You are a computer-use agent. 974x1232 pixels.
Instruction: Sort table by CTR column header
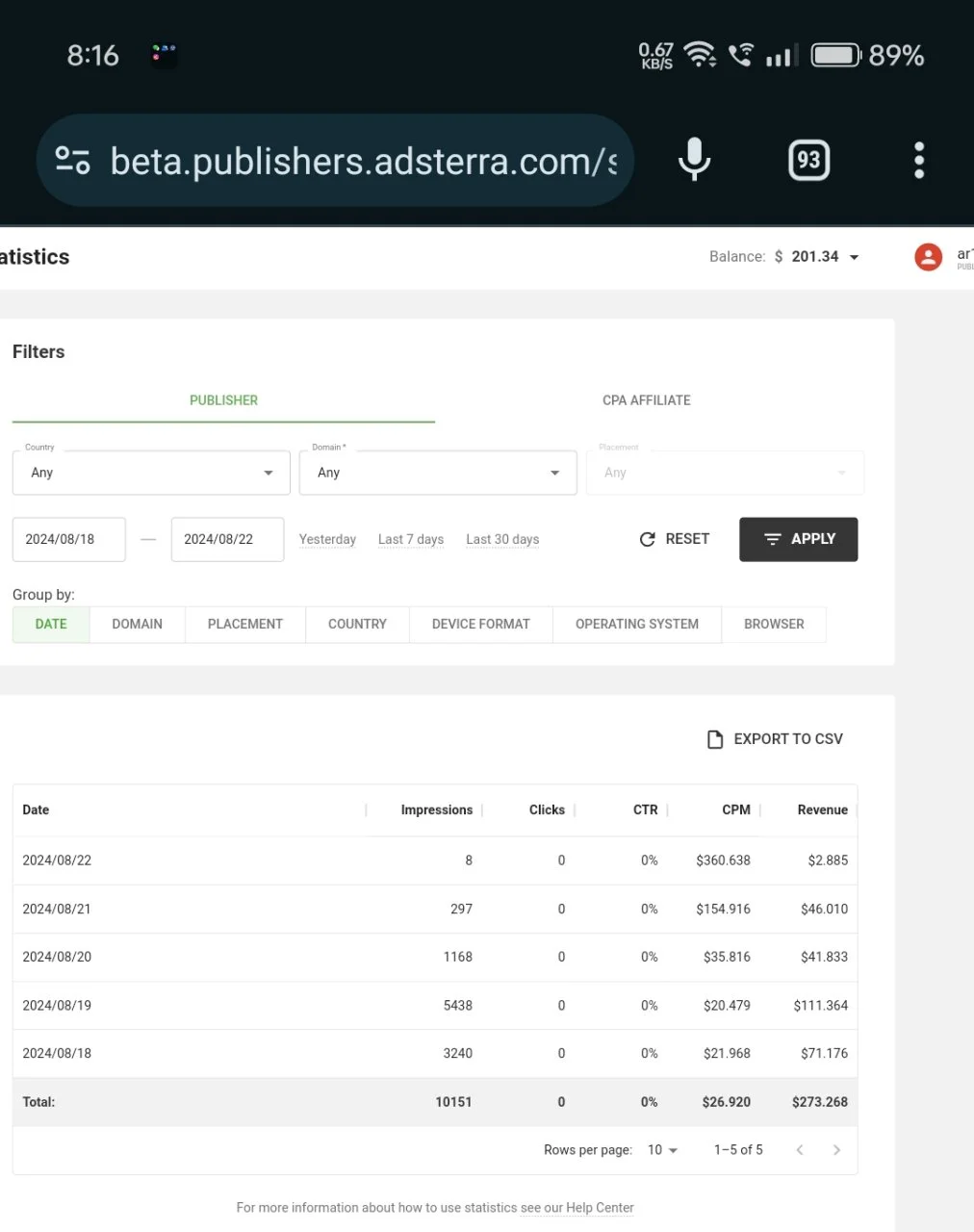646,809
